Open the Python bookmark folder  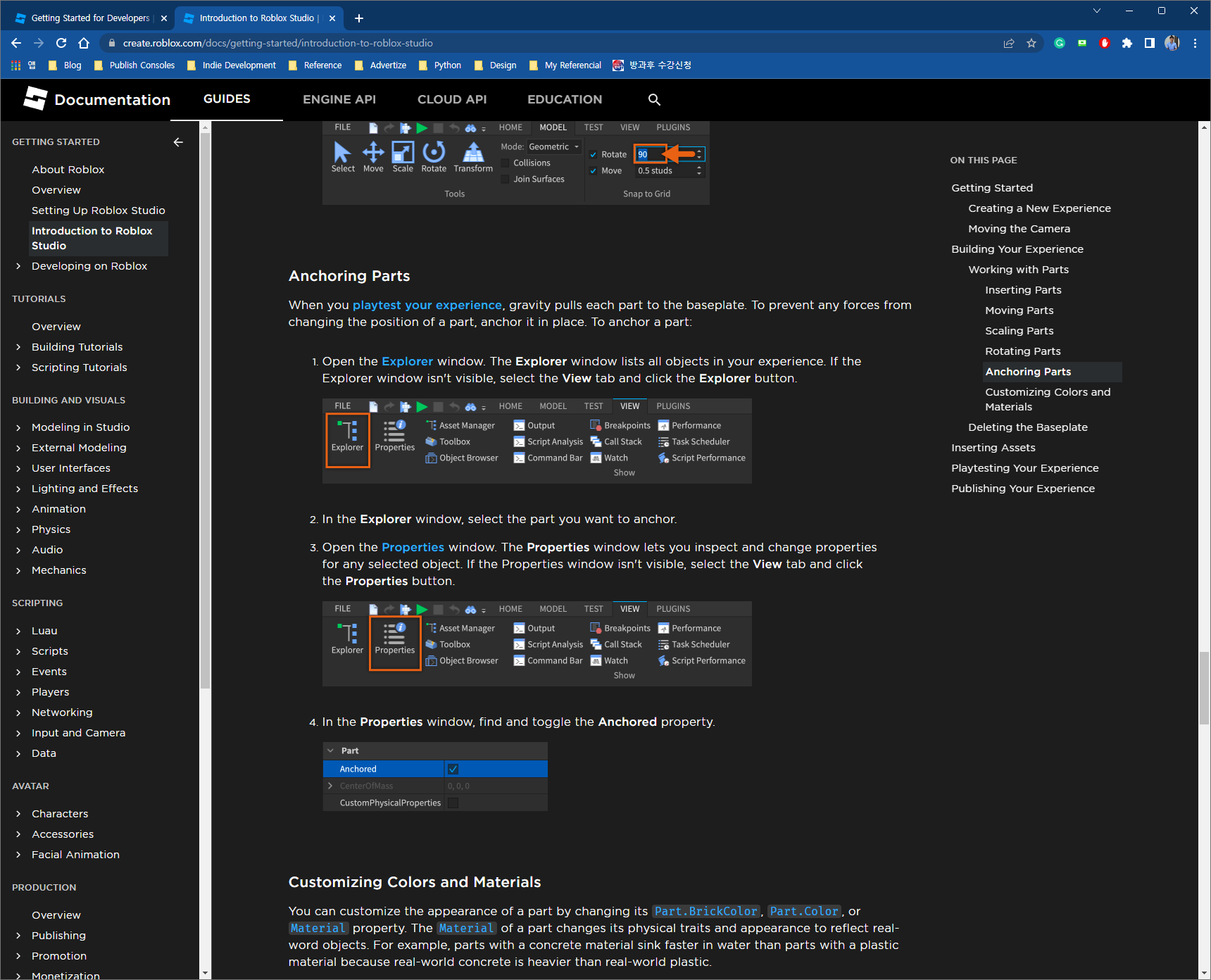[440, 65]
